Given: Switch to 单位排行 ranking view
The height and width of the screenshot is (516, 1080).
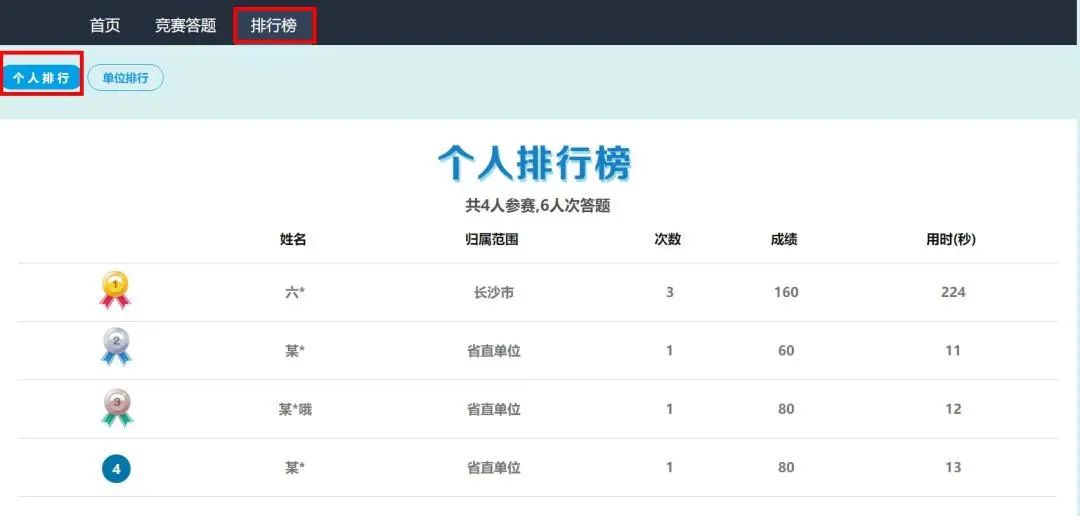Looking at the screenshot, I should point(125,78).
